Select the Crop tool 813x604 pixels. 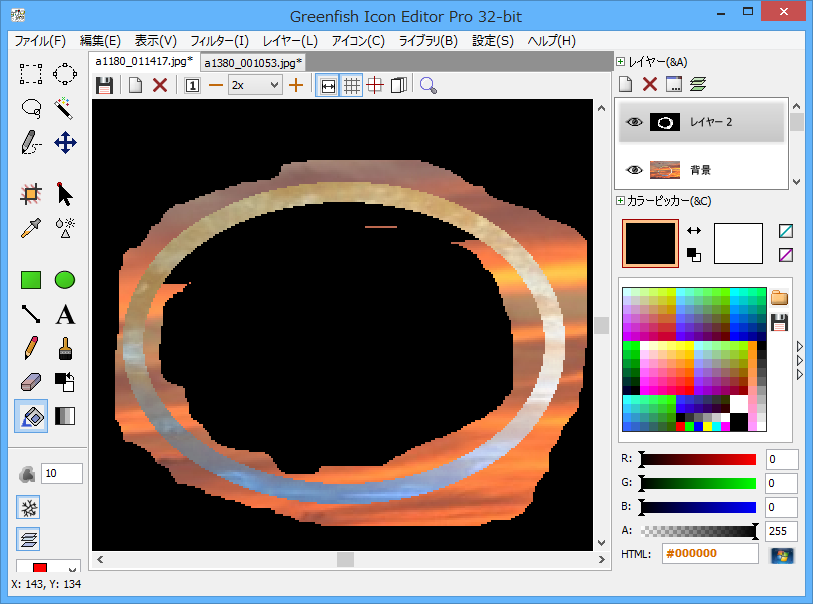coord(31,194)
